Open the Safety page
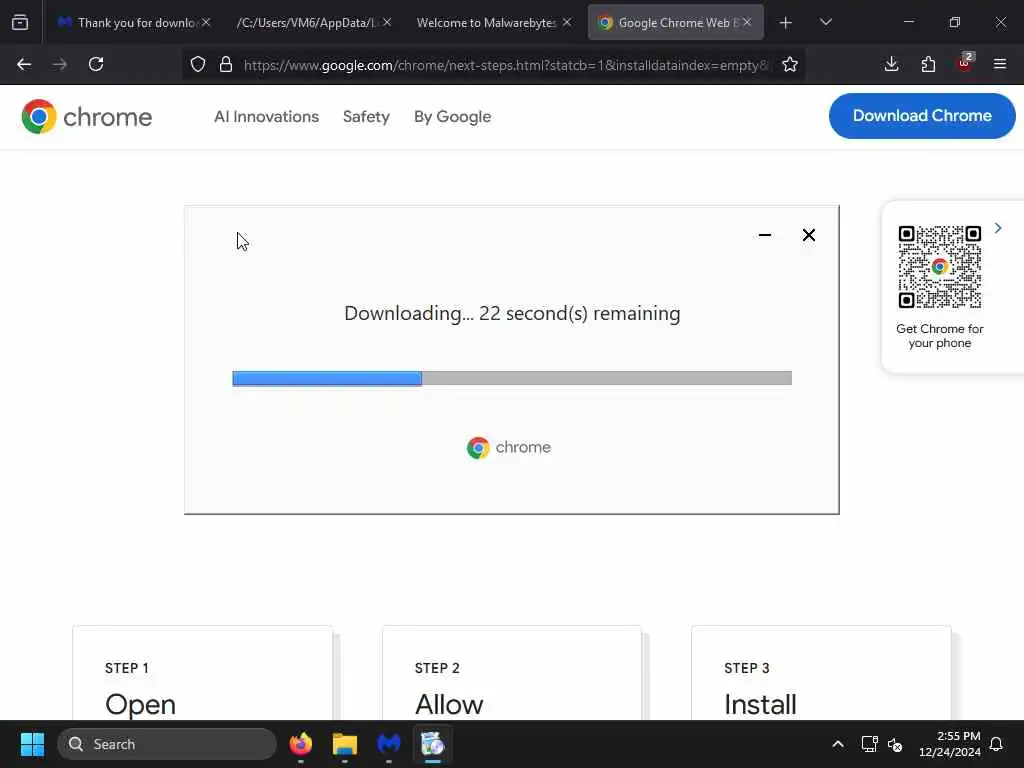Screen dimensions: 1024x768 point(366,117)
